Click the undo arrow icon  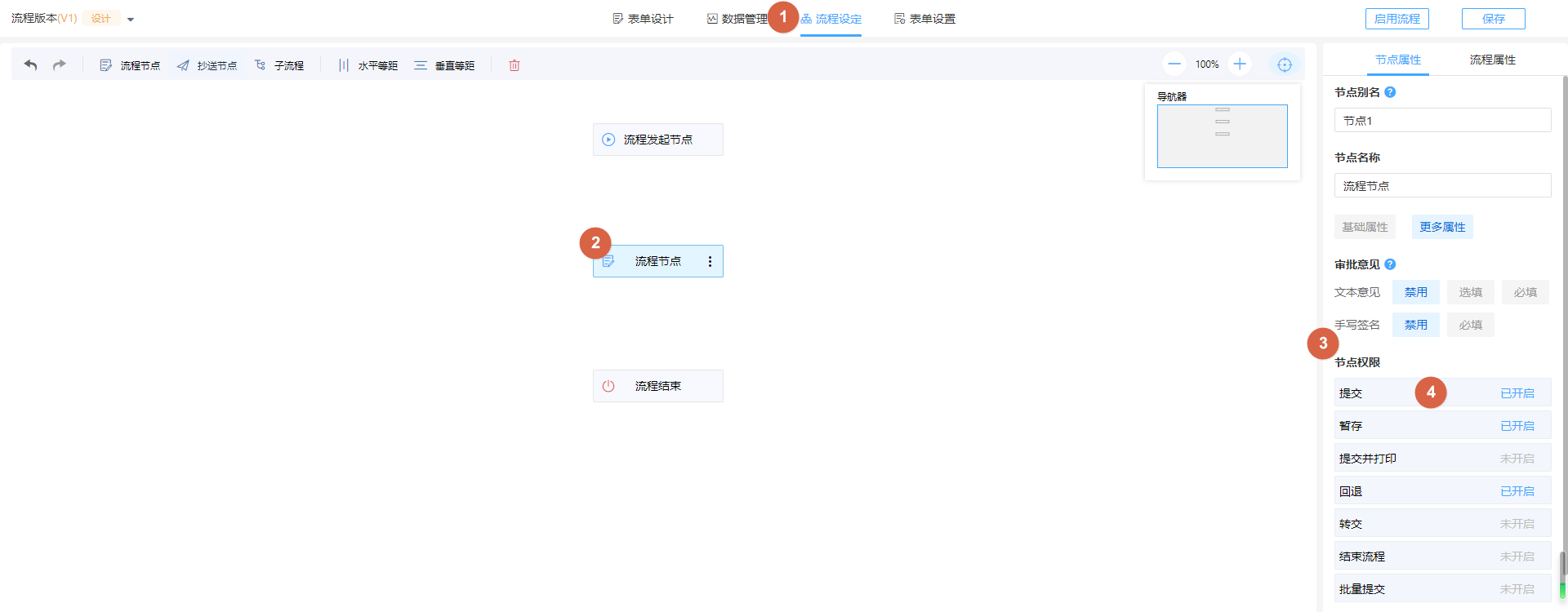31,64
